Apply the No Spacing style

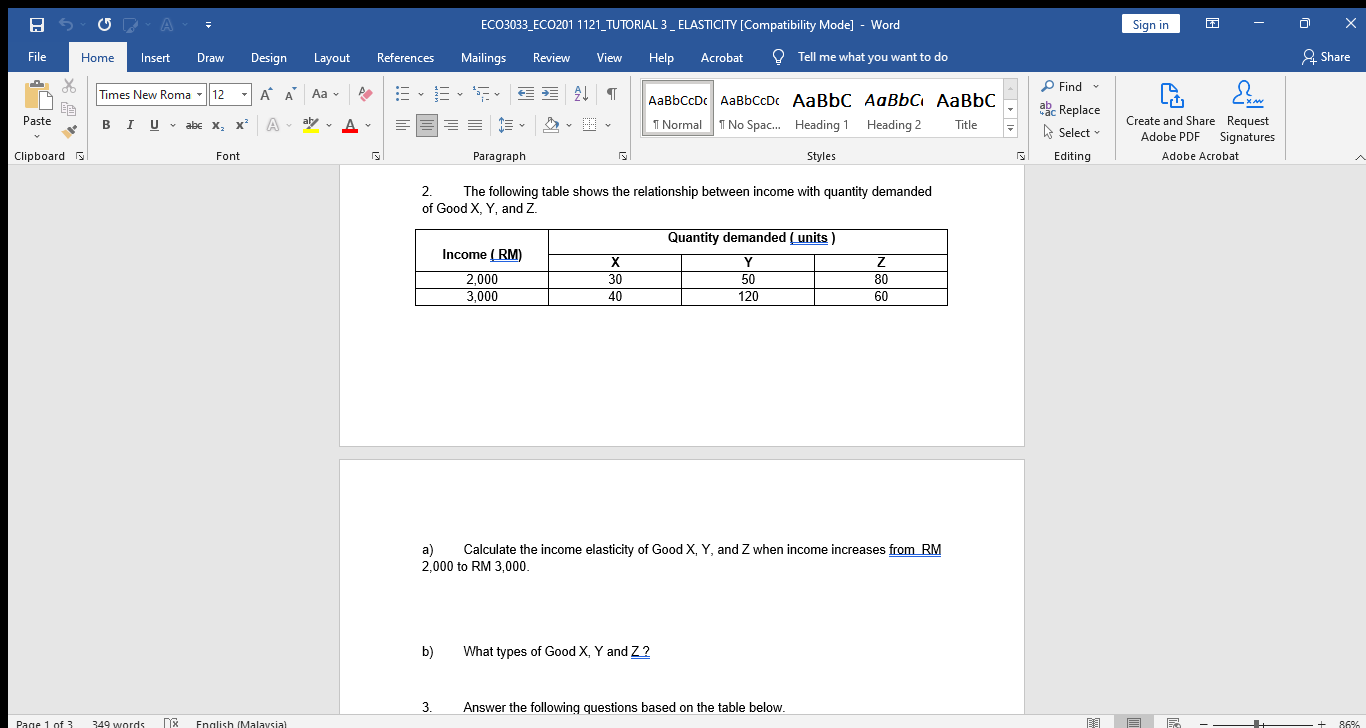click(x=749, y=110)
